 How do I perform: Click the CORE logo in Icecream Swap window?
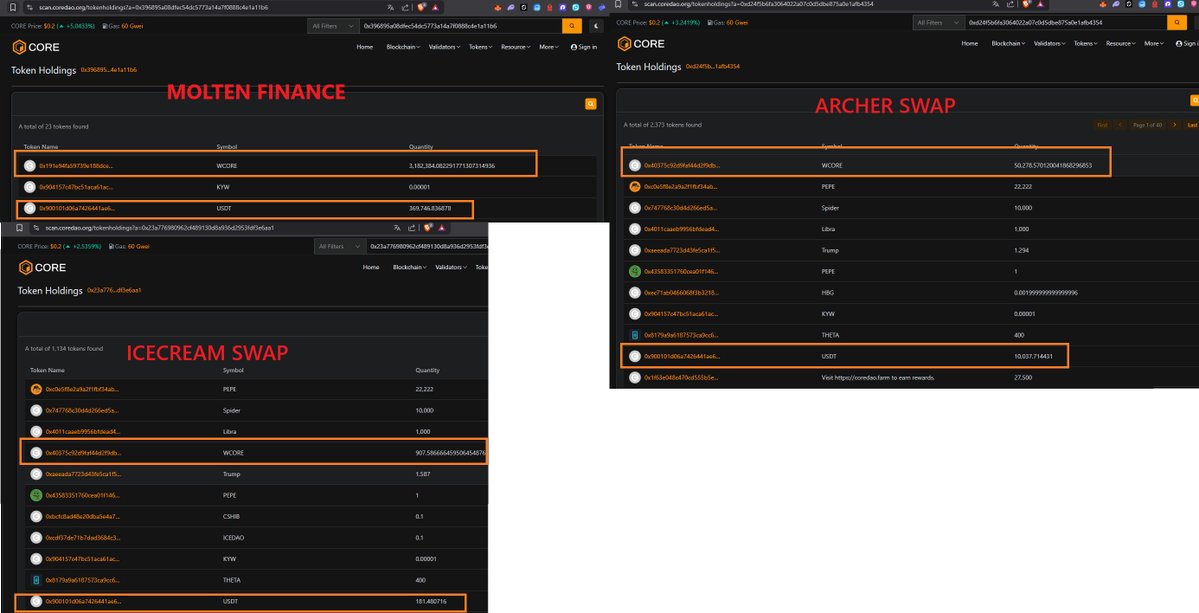tap(43, 268)
